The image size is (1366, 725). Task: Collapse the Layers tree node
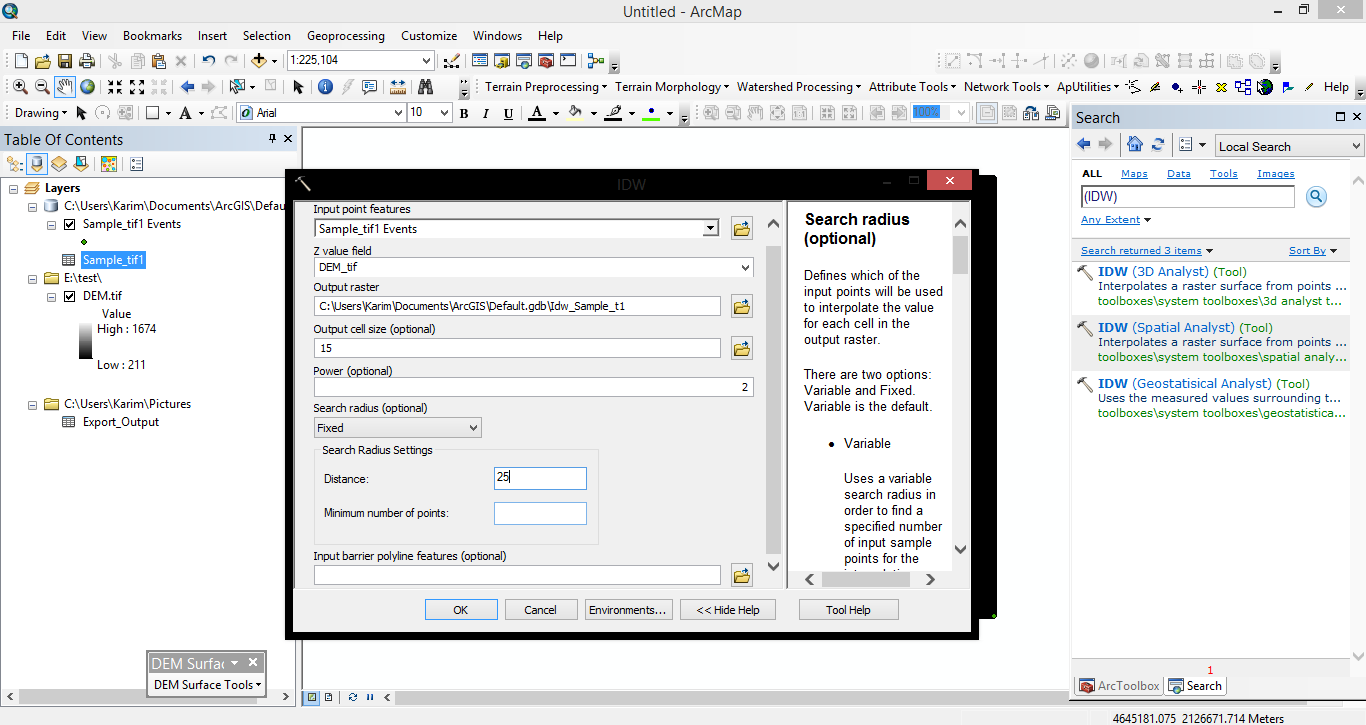pos(13,188)
